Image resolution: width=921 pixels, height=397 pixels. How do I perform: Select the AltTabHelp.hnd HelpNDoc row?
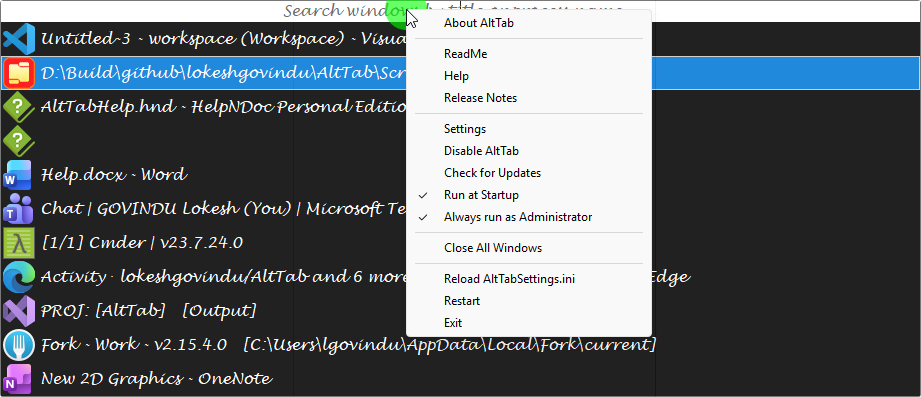tap(460, 107)
